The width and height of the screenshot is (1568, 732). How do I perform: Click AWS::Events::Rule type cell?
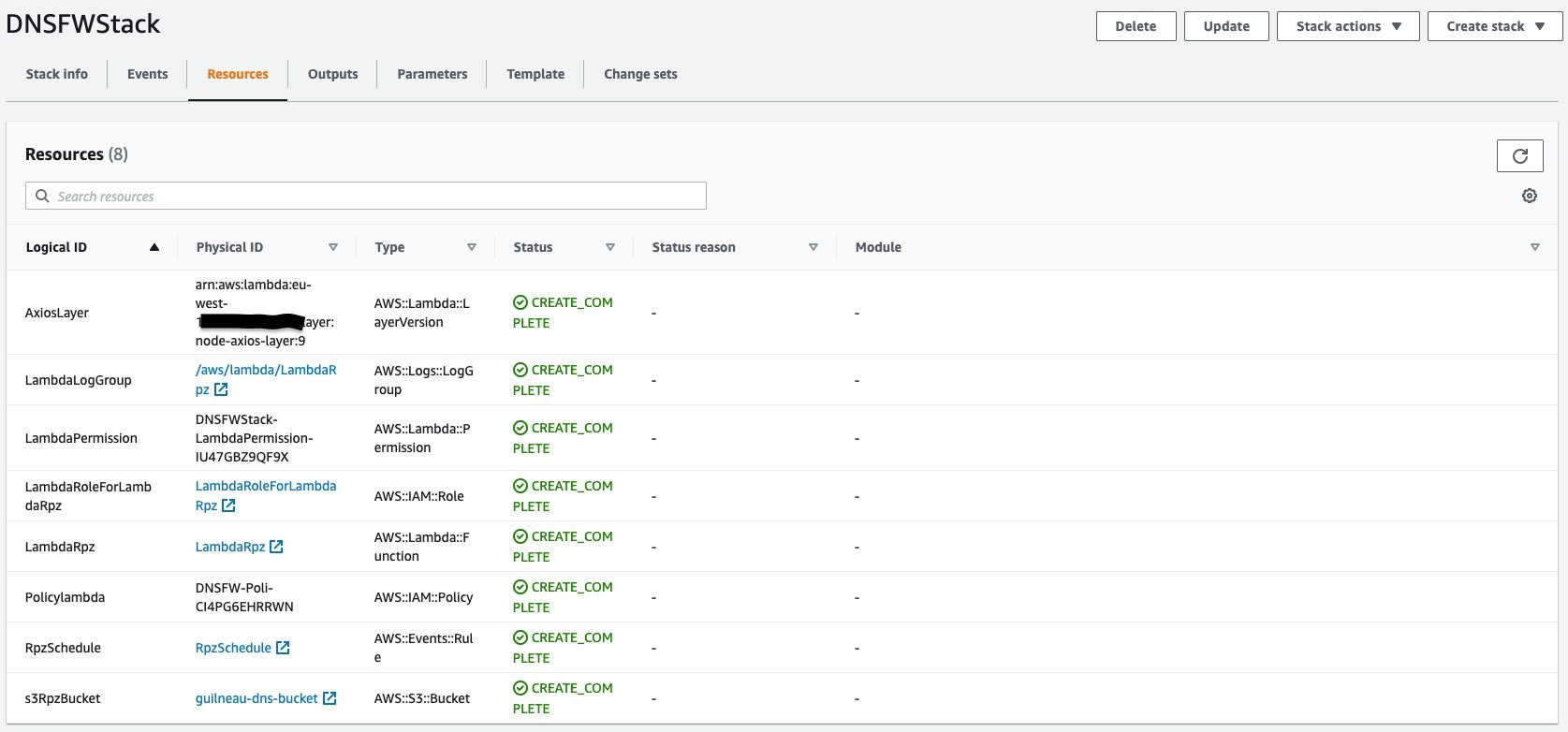coord(424,648)
